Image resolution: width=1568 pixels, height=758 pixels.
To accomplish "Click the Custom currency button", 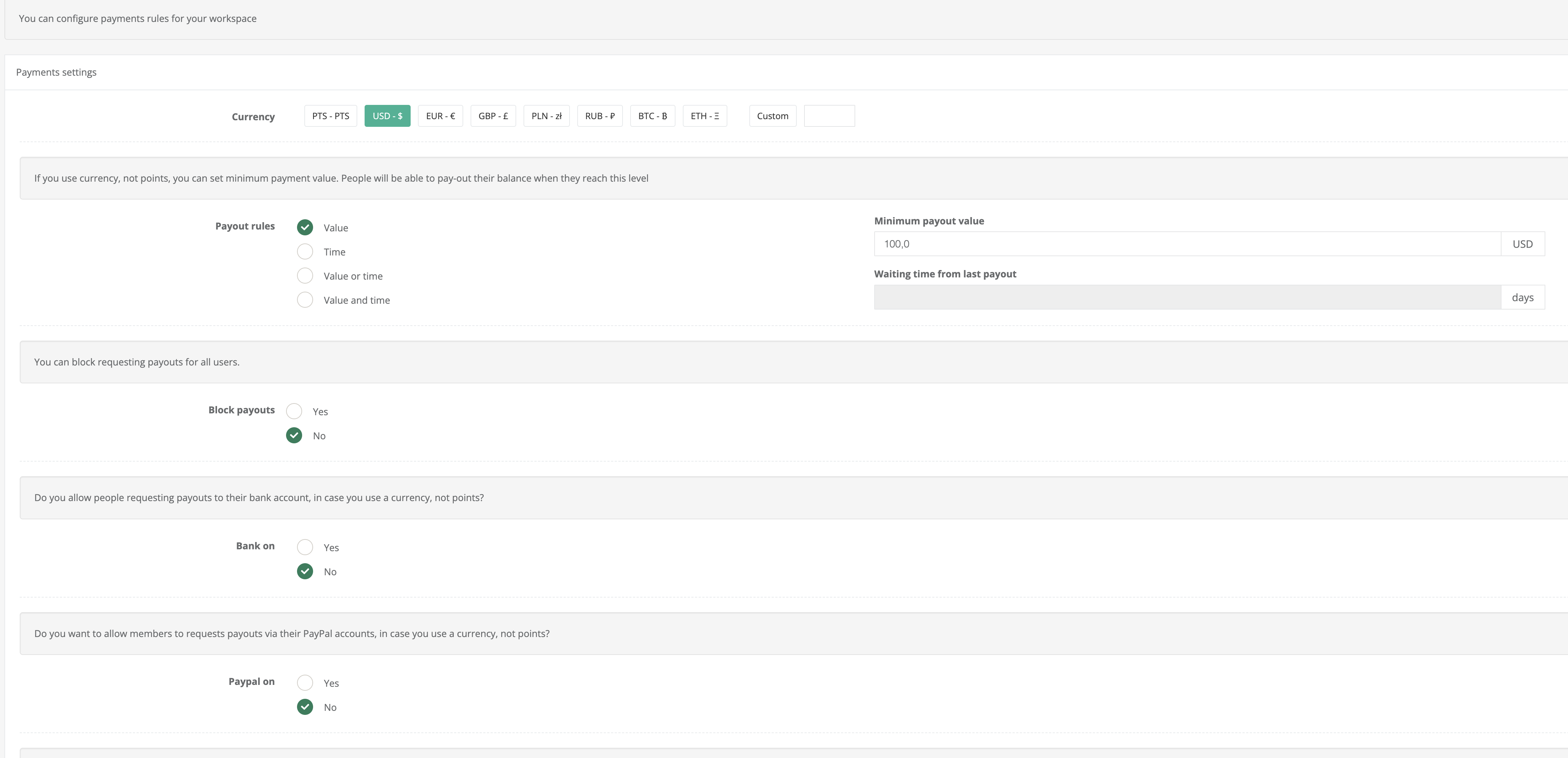I will 772,116.
